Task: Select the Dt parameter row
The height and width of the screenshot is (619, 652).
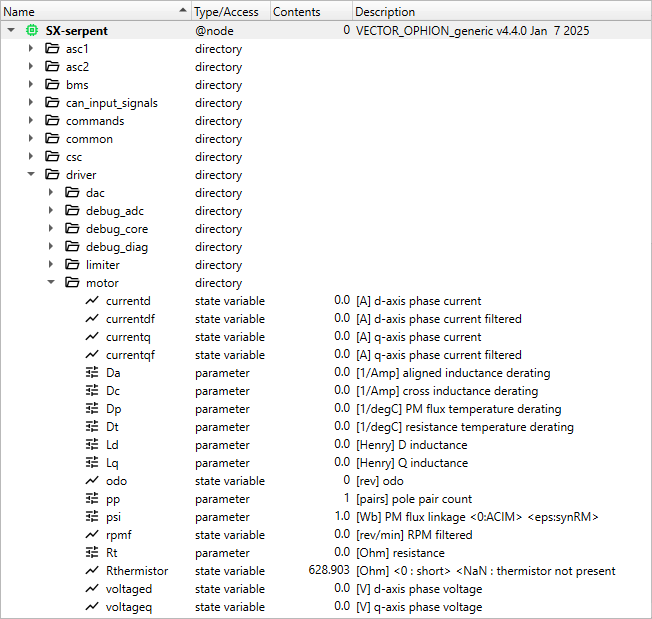Action: (326, 427)
